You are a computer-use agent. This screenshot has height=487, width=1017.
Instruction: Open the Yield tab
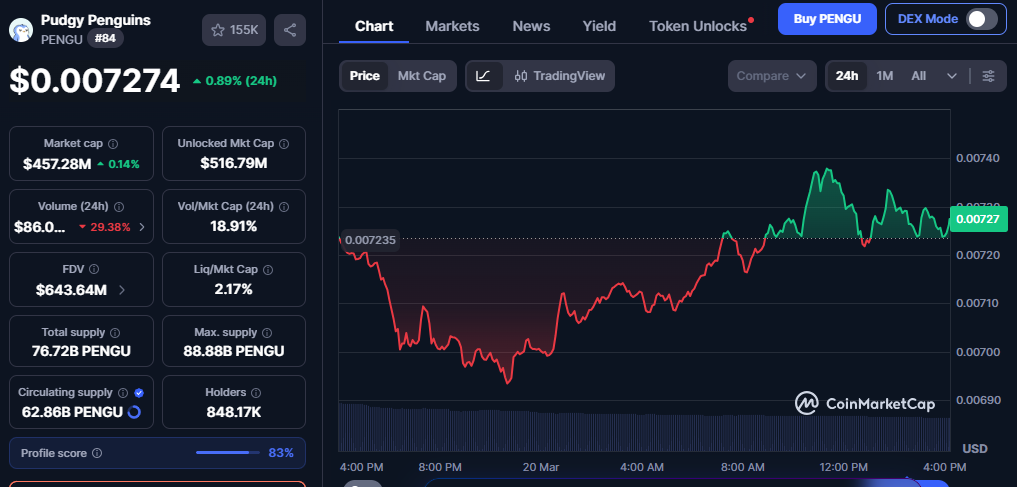pos(599,26)
